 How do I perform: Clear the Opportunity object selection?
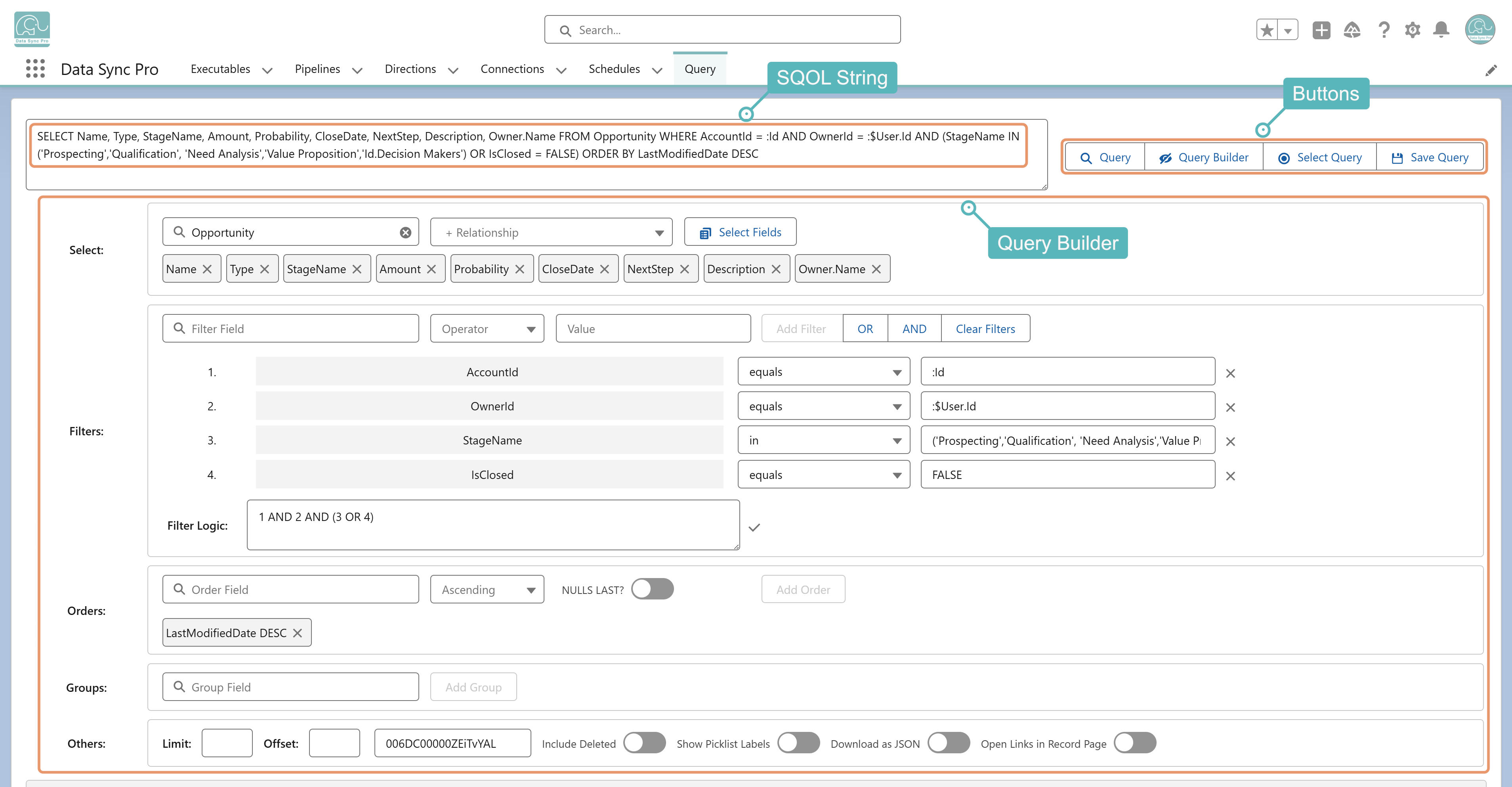[406, 233]
